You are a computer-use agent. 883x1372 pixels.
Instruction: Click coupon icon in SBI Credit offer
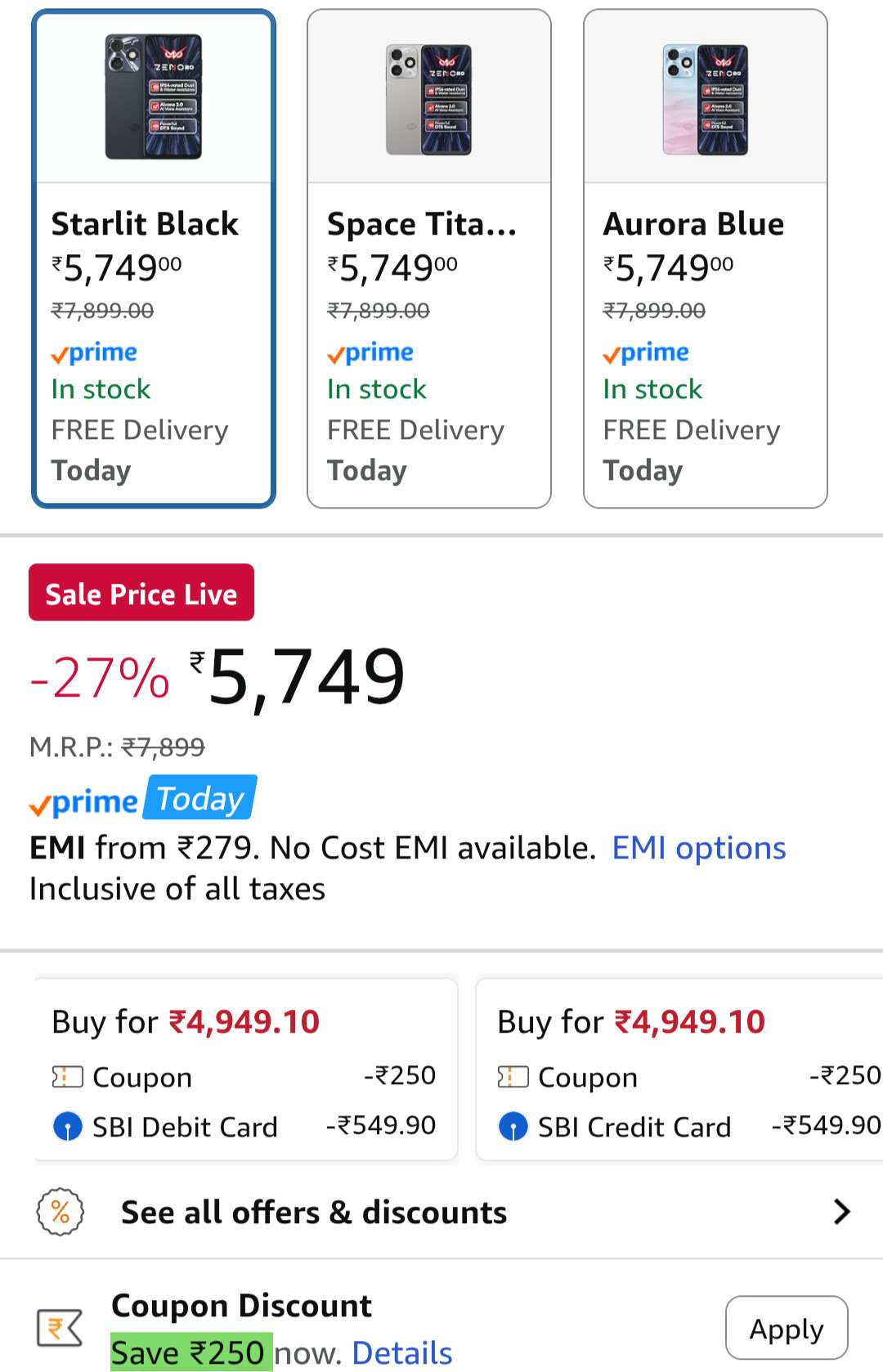513,1077
